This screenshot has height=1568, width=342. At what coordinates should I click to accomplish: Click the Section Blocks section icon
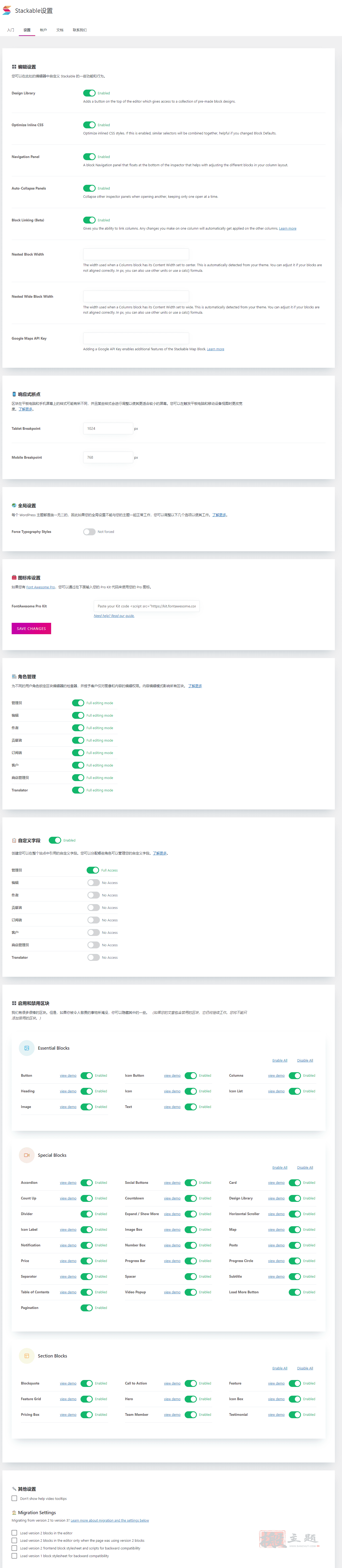click(x=27, y=1356)
